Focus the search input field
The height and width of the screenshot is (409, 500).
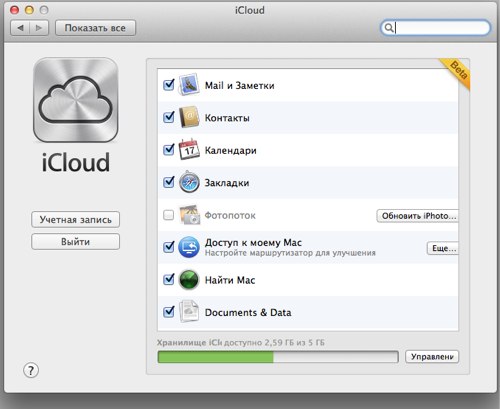(435, 28)
